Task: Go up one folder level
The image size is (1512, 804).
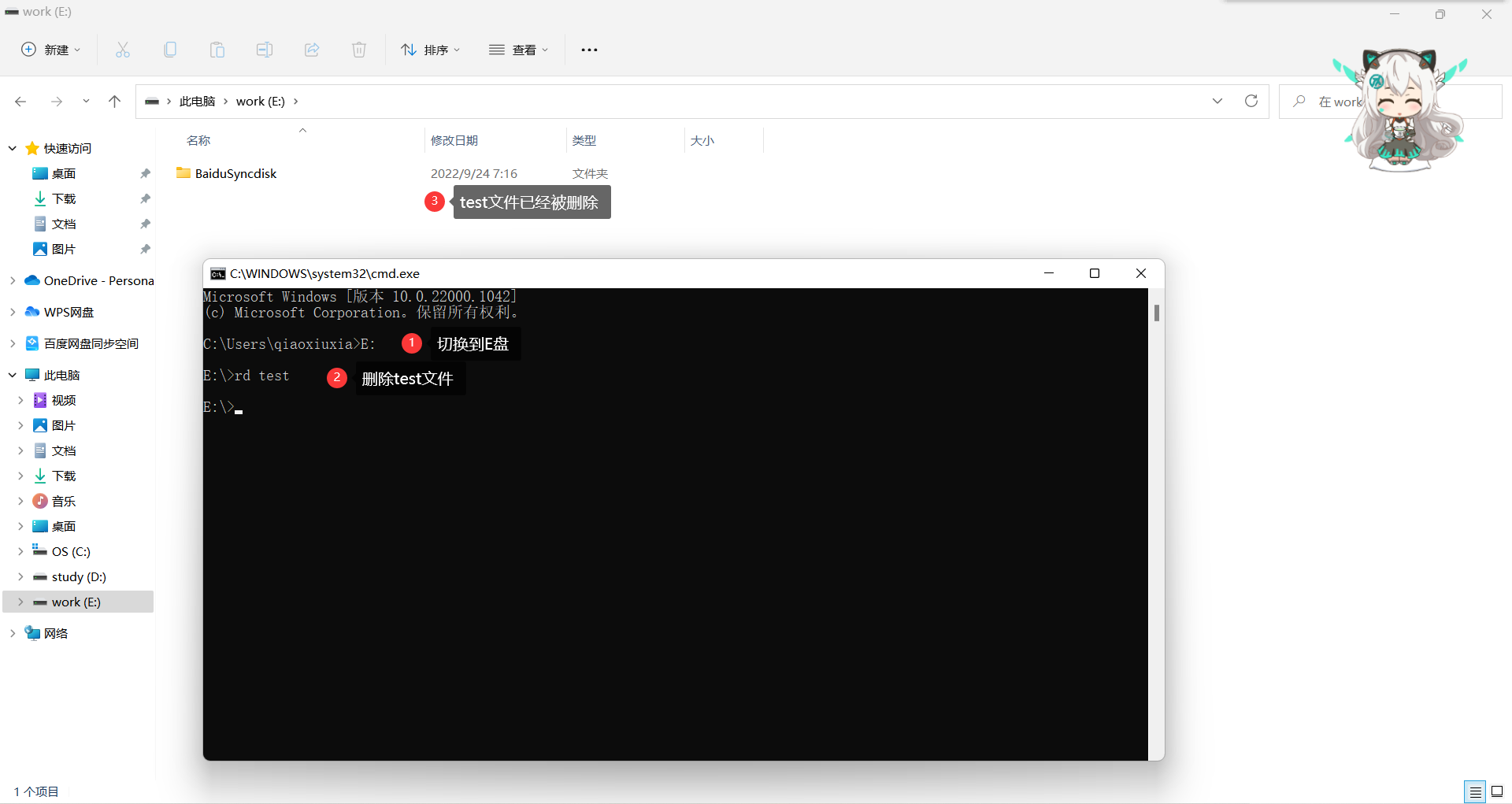Action: pyautogui.click(x=115, y=101)
